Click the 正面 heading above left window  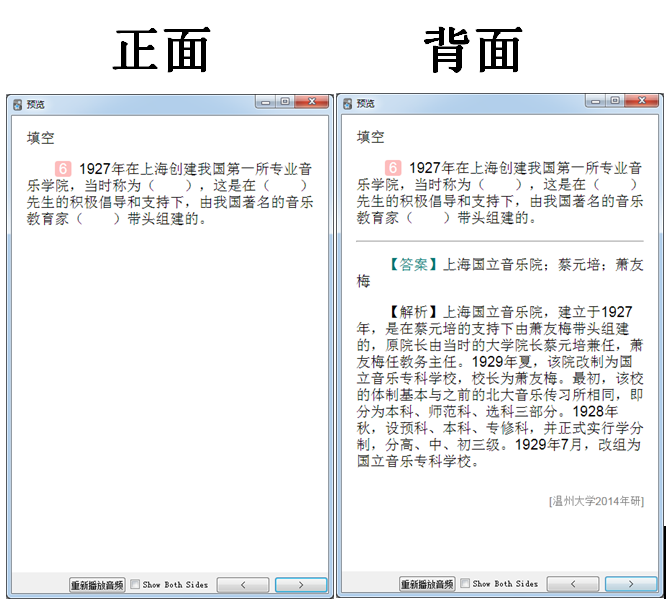coord(162,50)
